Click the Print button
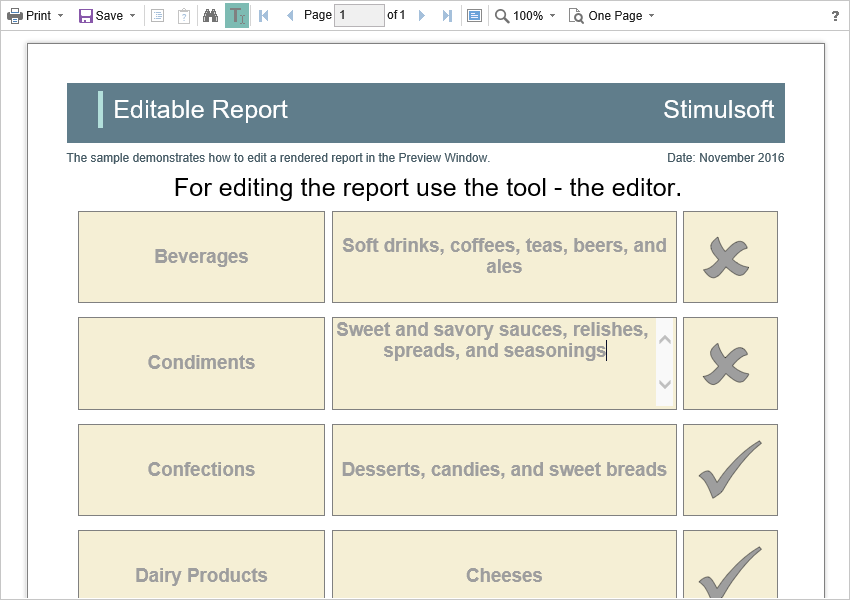This screenshot has width=850, height=600. 30,16
